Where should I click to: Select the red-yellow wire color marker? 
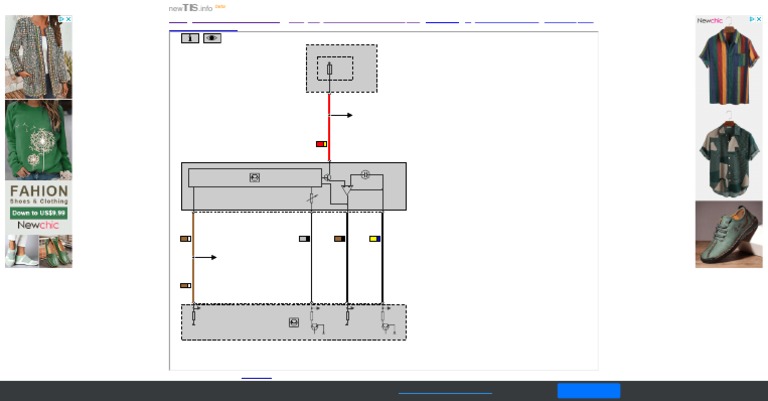[321, 144]
